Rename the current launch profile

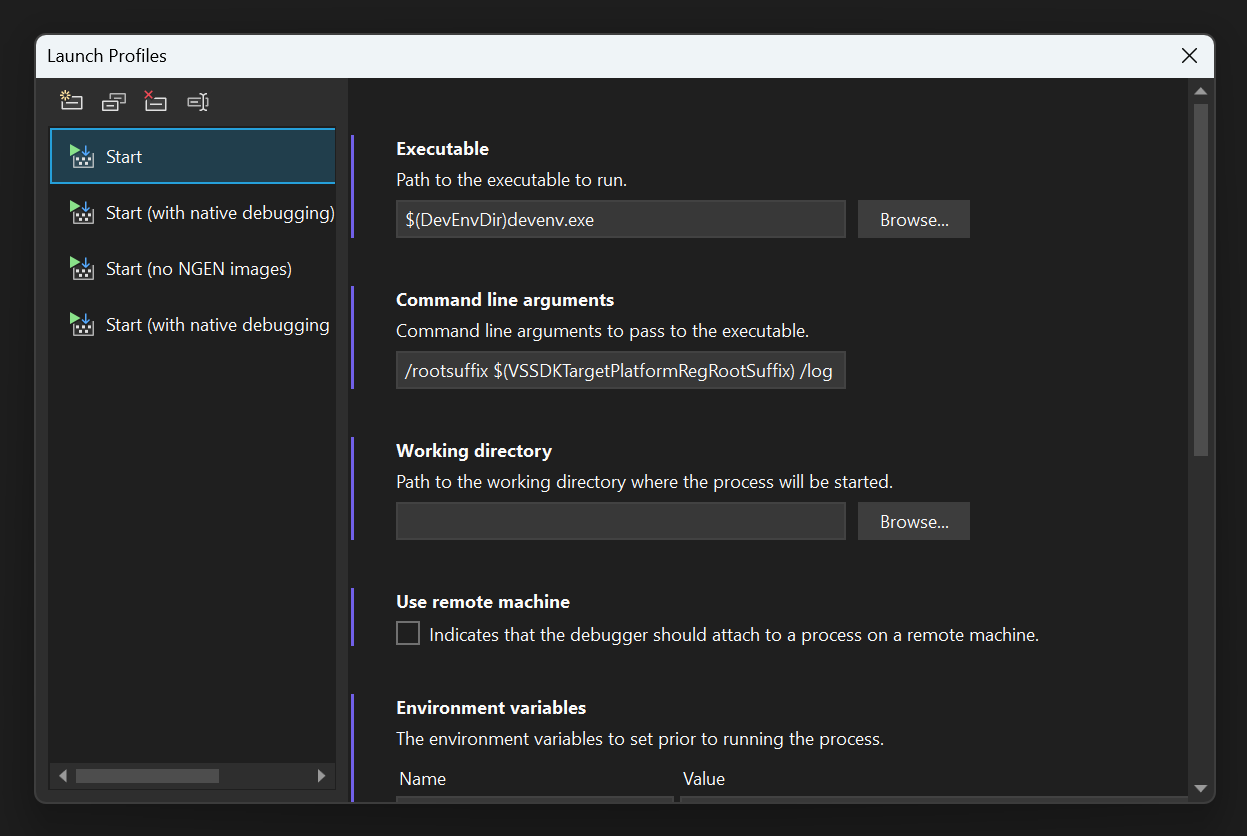[x=197, y=101]
